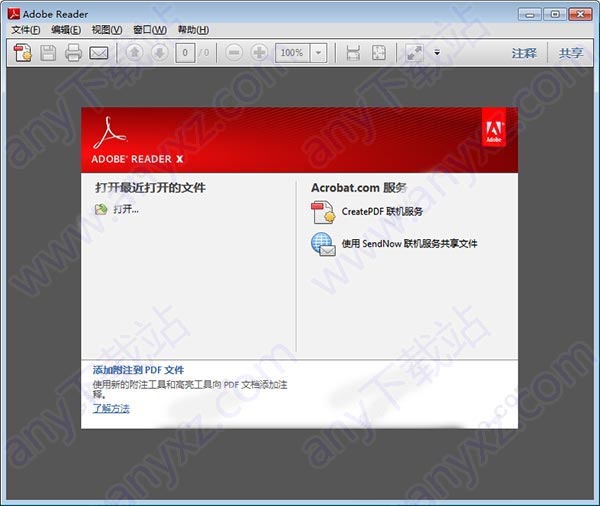
Task: Open the zoom level dropdown arrow
Action: pos(318,52)
